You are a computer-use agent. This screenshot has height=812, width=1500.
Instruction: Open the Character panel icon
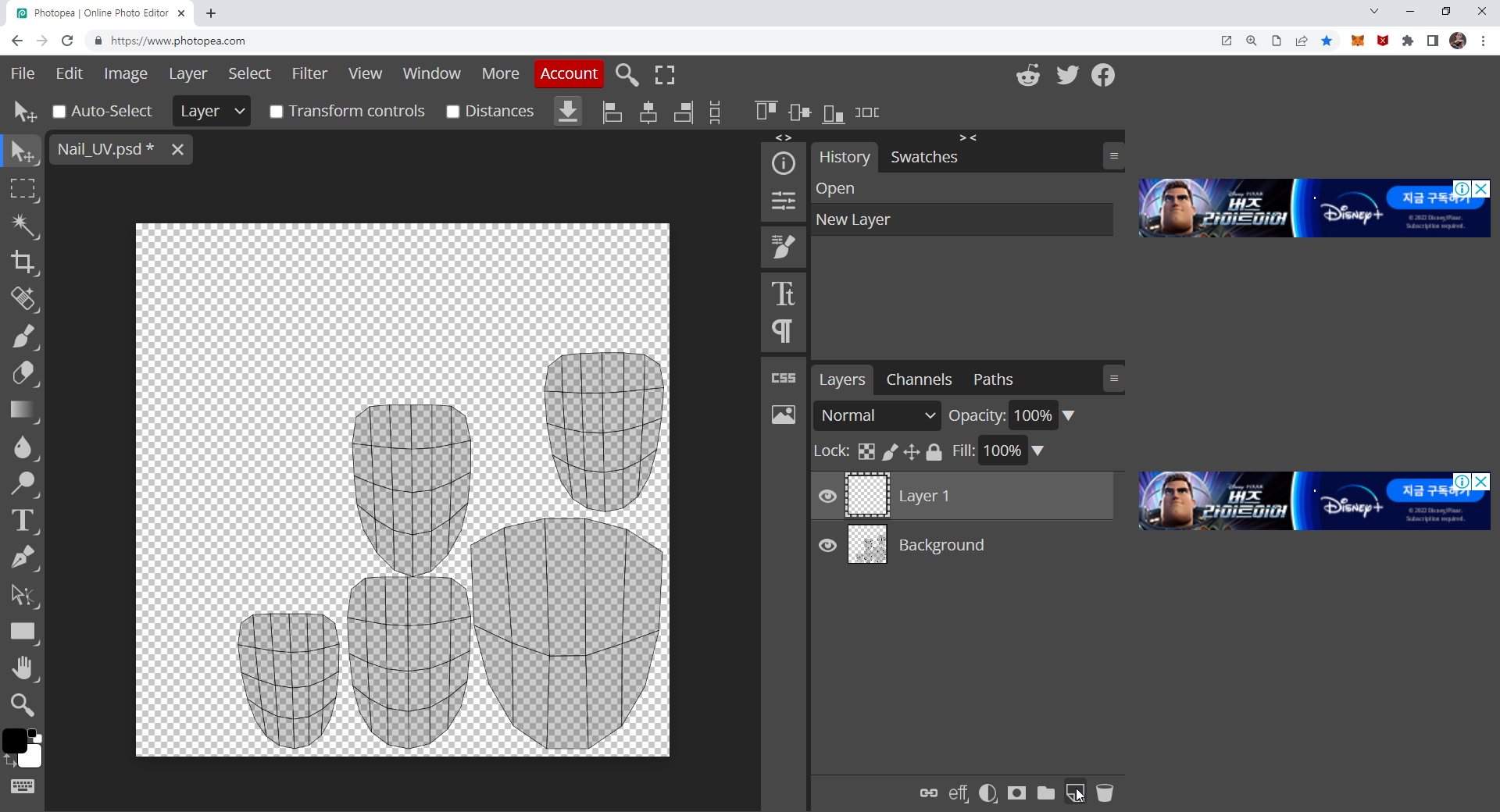[784, 294]
